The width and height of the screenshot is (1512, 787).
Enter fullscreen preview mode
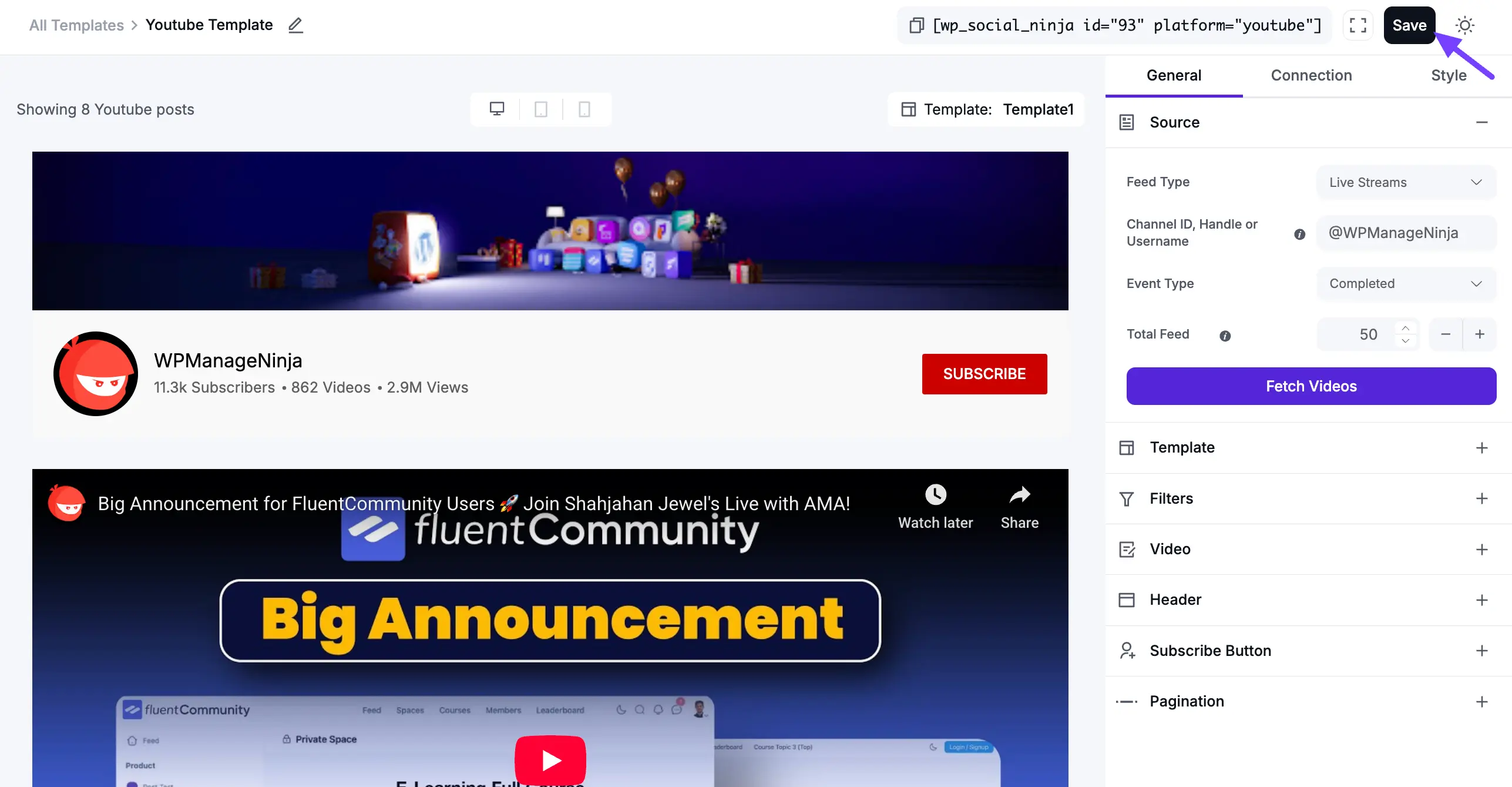[1358, 25]
